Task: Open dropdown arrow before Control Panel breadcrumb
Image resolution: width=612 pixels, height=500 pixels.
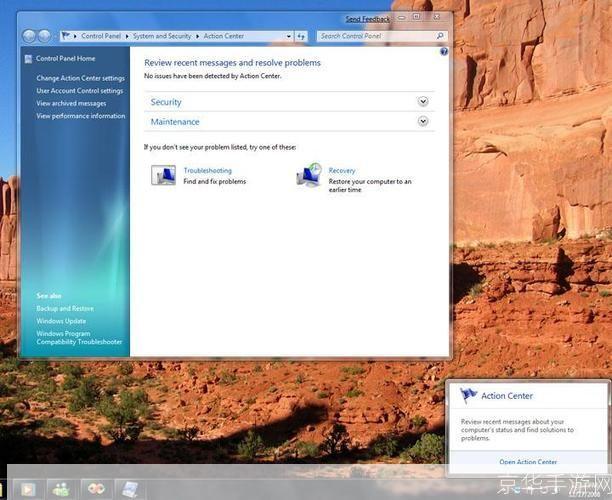Action: pos(75,36)
